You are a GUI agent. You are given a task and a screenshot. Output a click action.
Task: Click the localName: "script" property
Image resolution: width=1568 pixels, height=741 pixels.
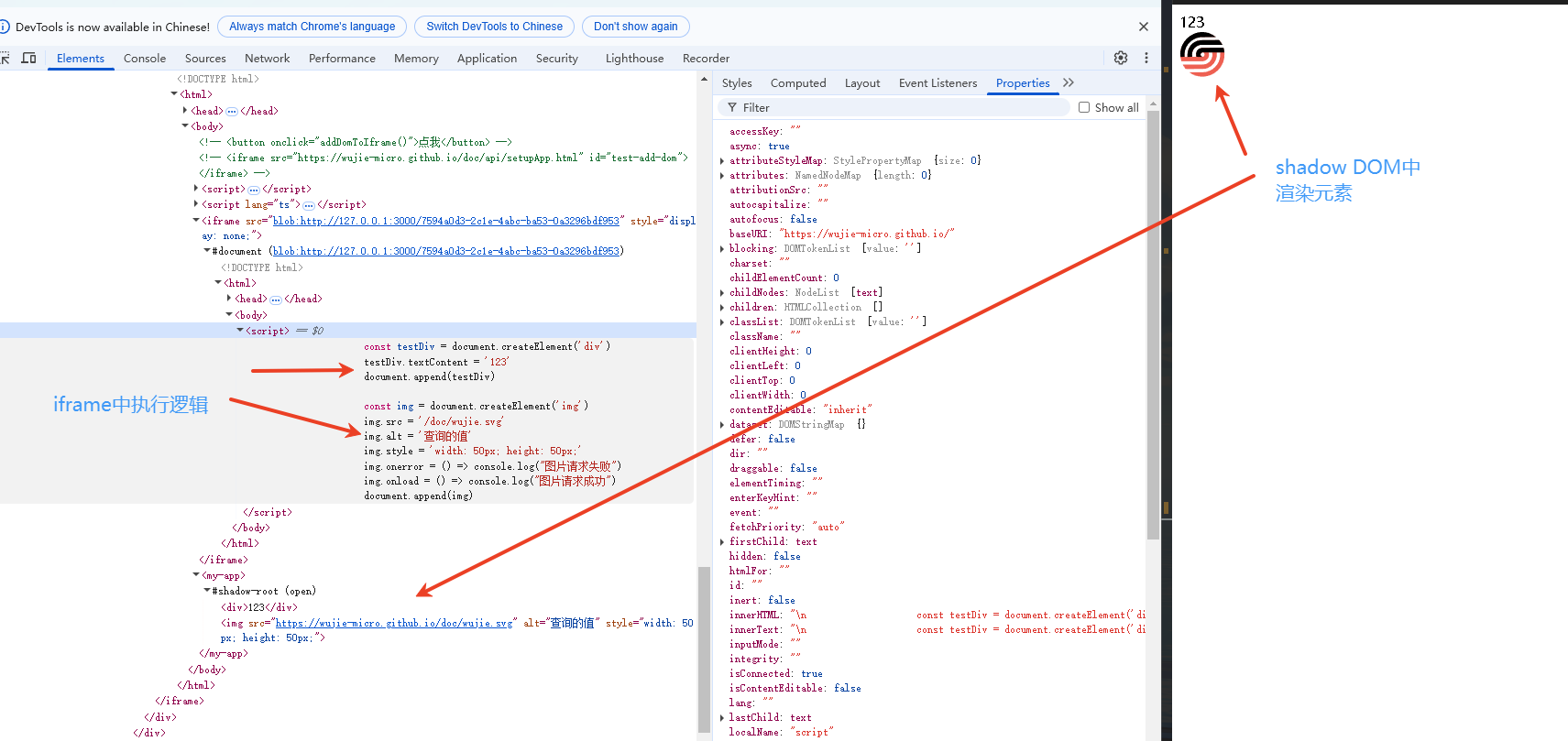[781, 732]
